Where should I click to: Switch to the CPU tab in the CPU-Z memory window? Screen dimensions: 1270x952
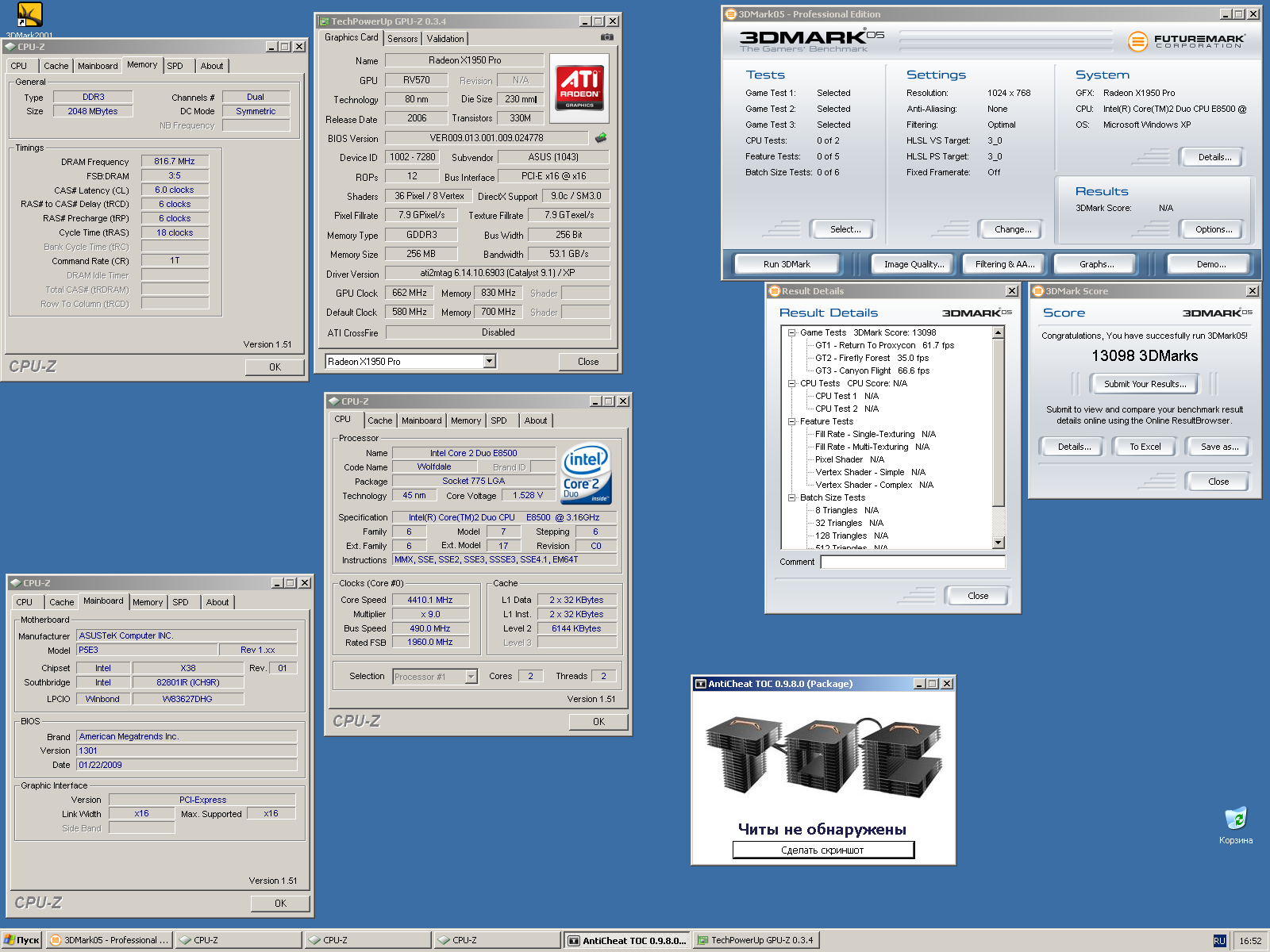pyautogui.click(x=19, y=67)
